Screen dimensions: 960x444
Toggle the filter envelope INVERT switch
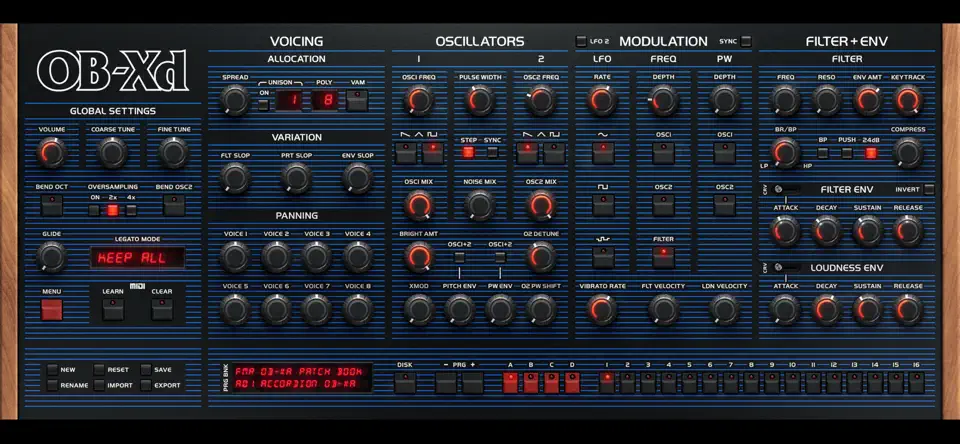(x=929, y=189)
